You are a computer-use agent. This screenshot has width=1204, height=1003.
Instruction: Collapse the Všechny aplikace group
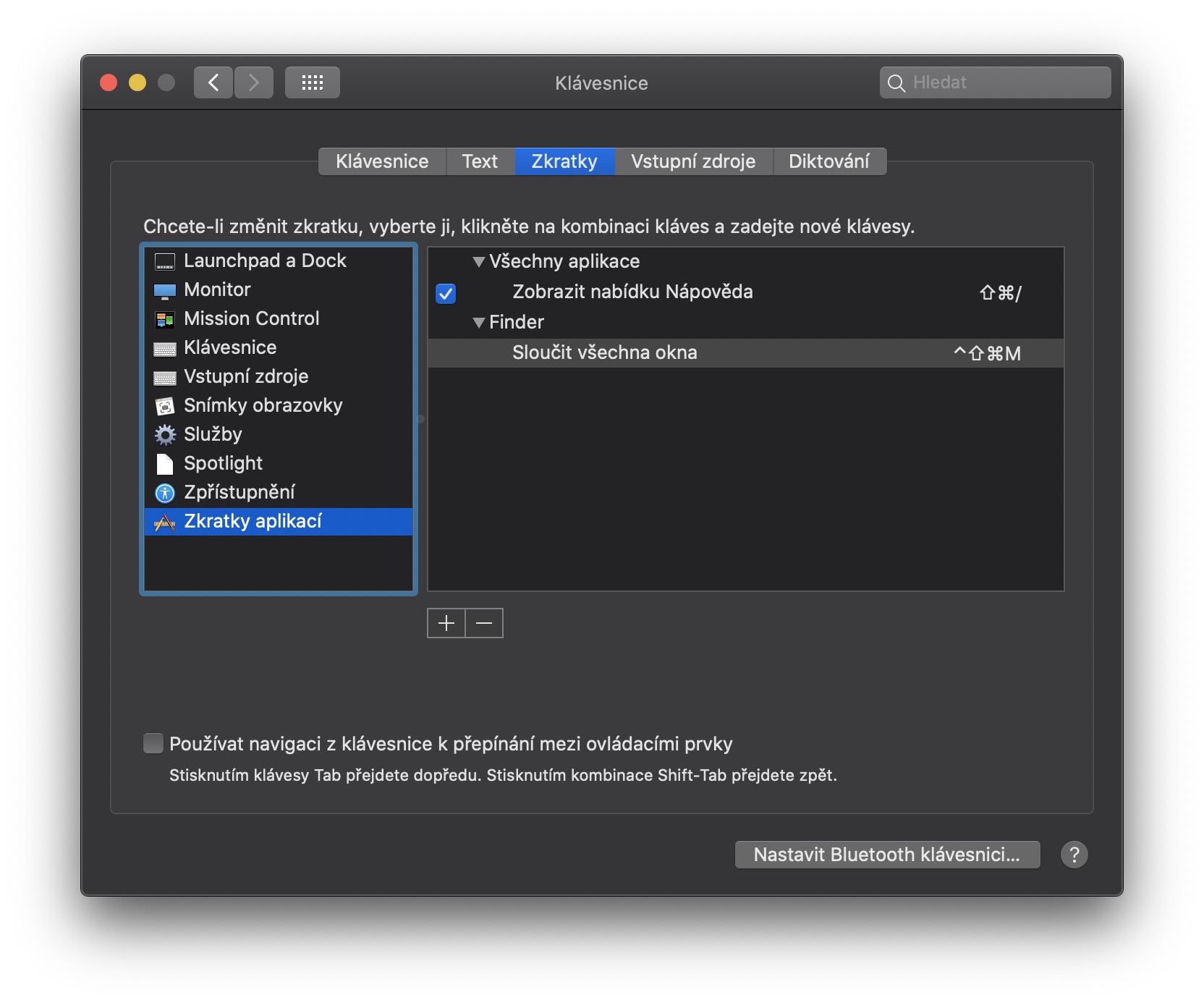(478, 262)
